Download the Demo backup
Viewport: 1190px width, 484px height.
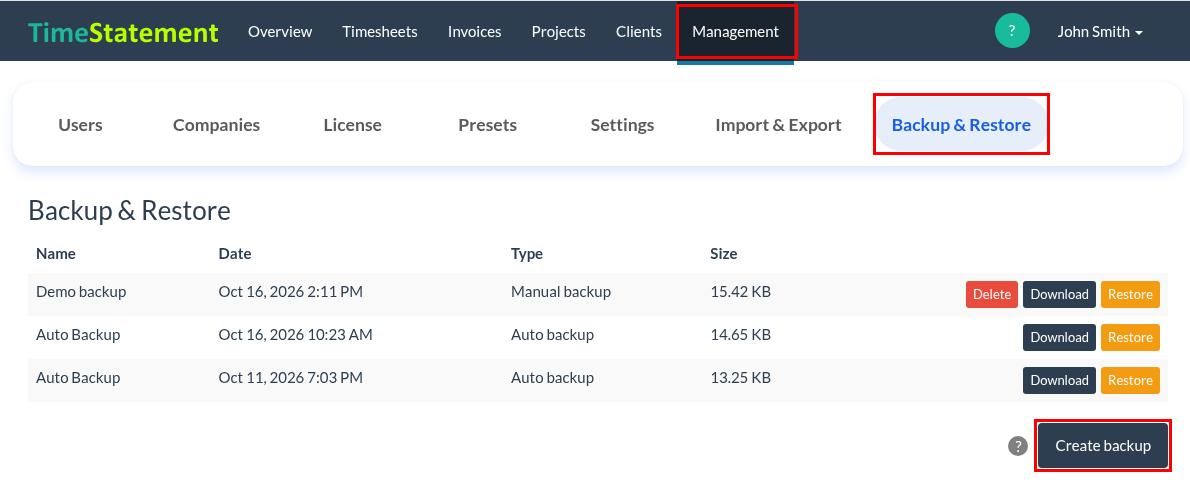[1059, 294]
